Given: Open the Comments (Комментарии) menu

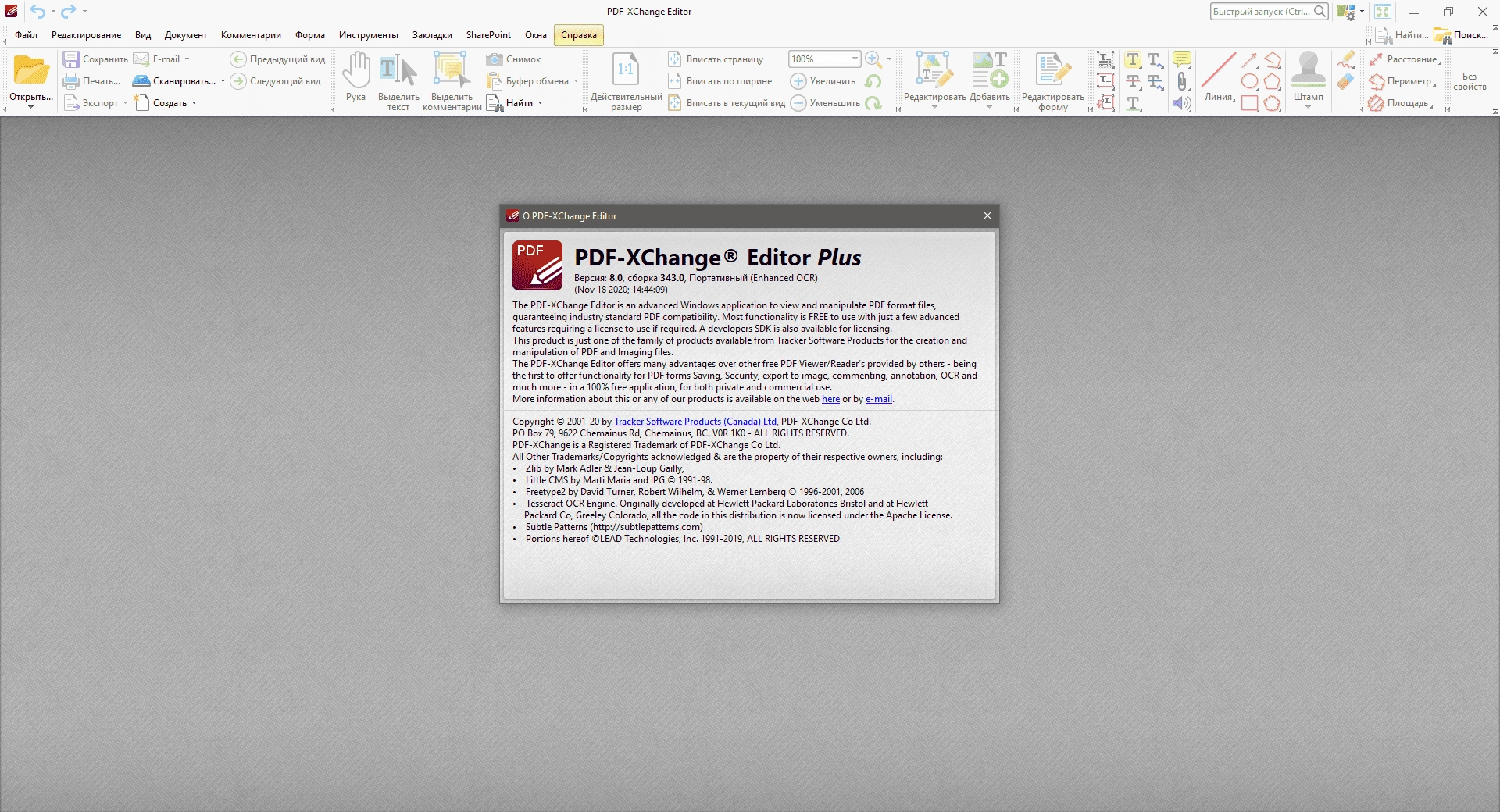Looking at the screenshot, I should click(251, 35).
